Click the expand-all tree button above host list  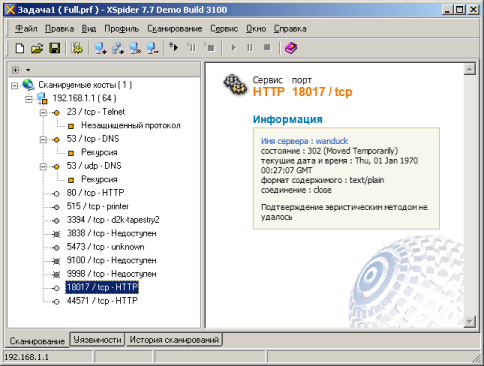[x=15, y=70]
